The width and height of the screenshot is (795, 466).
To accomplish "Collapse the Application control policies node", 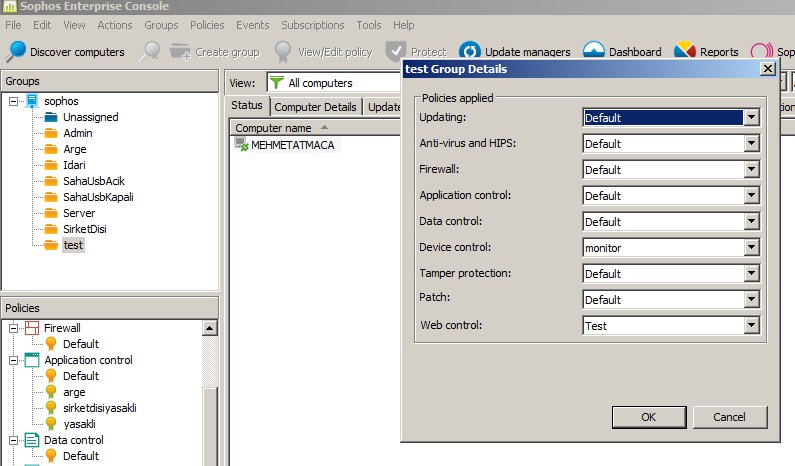I will coord(13,361).
